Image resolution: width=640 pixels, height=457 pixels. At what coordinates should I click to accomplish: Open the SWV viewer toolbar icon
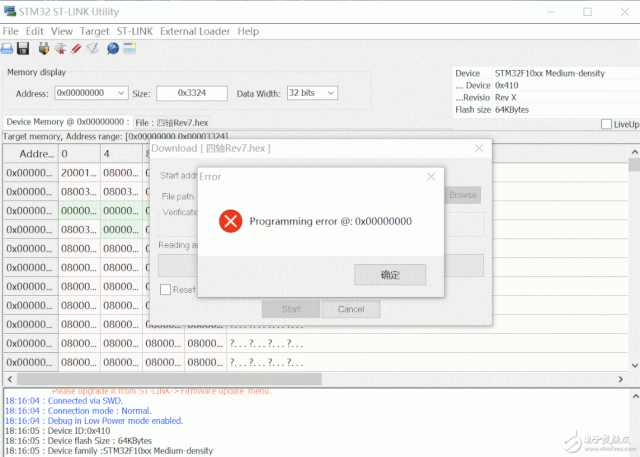click(x=129, y=49)
